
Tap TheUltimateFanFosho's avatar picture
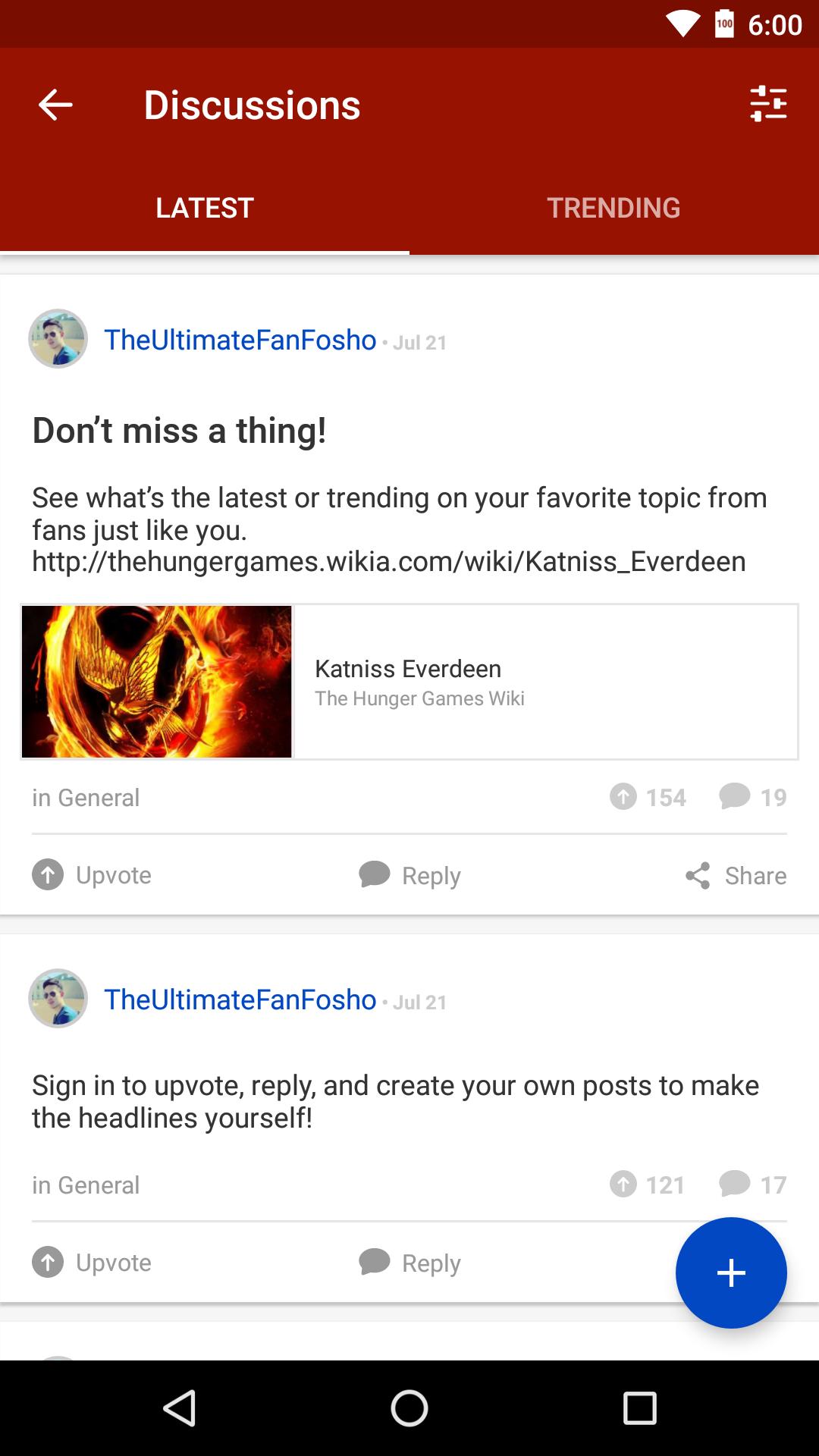click(58, 339)
